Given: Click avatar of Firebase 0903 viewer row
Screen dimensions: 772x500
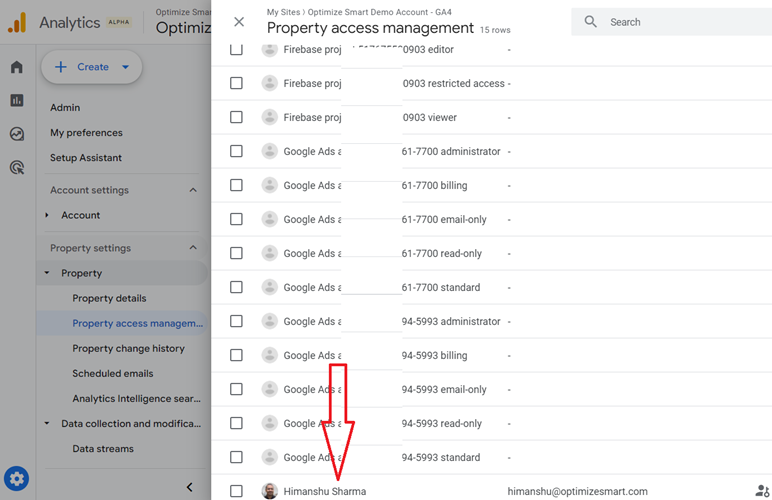Looking at the screenshot, I should 269,117.
